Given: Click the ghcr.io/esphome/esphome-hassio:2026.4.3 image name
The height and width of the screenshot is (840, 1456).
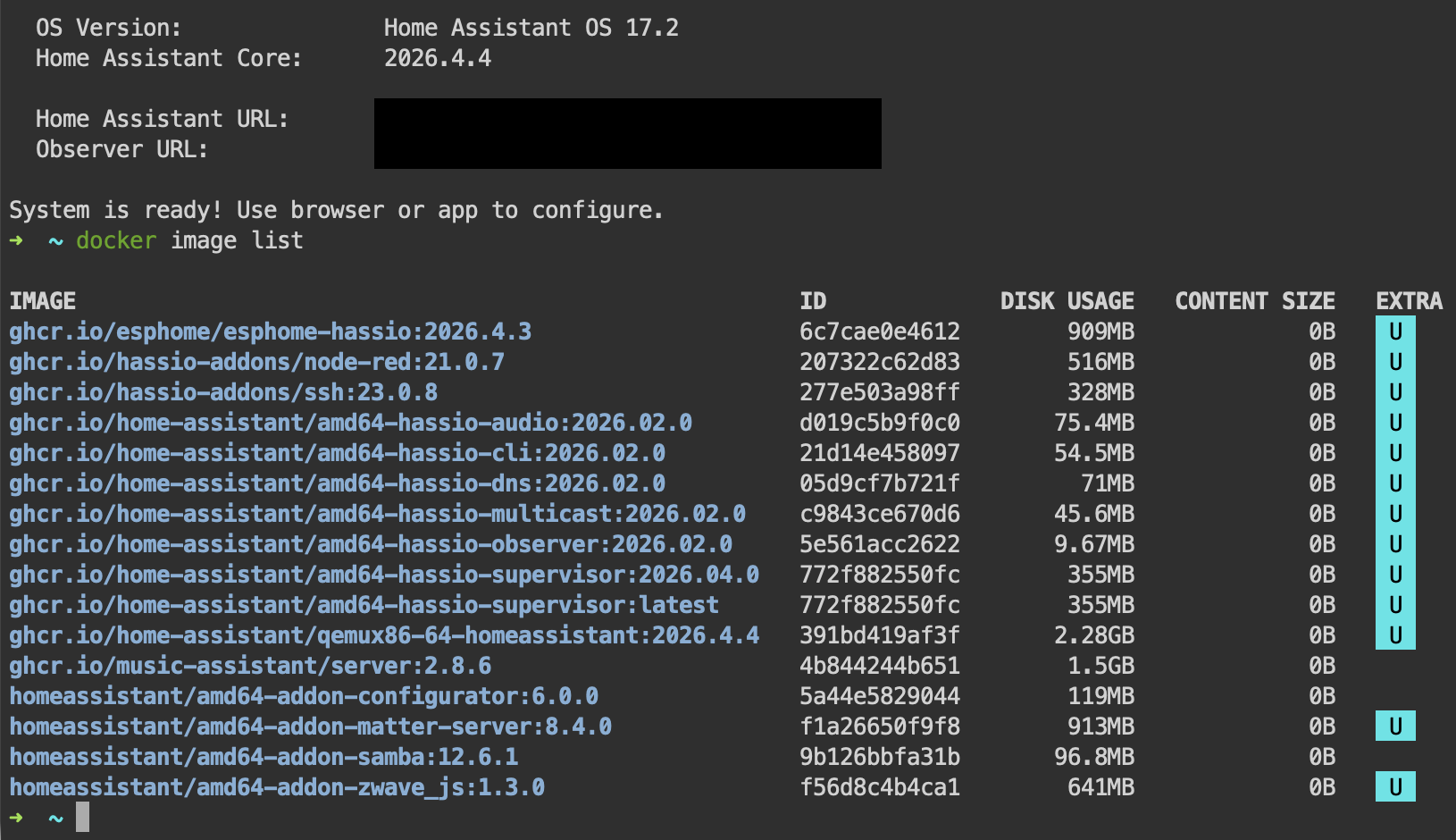Looking at the screenshot, I should (x=271, y=332).
